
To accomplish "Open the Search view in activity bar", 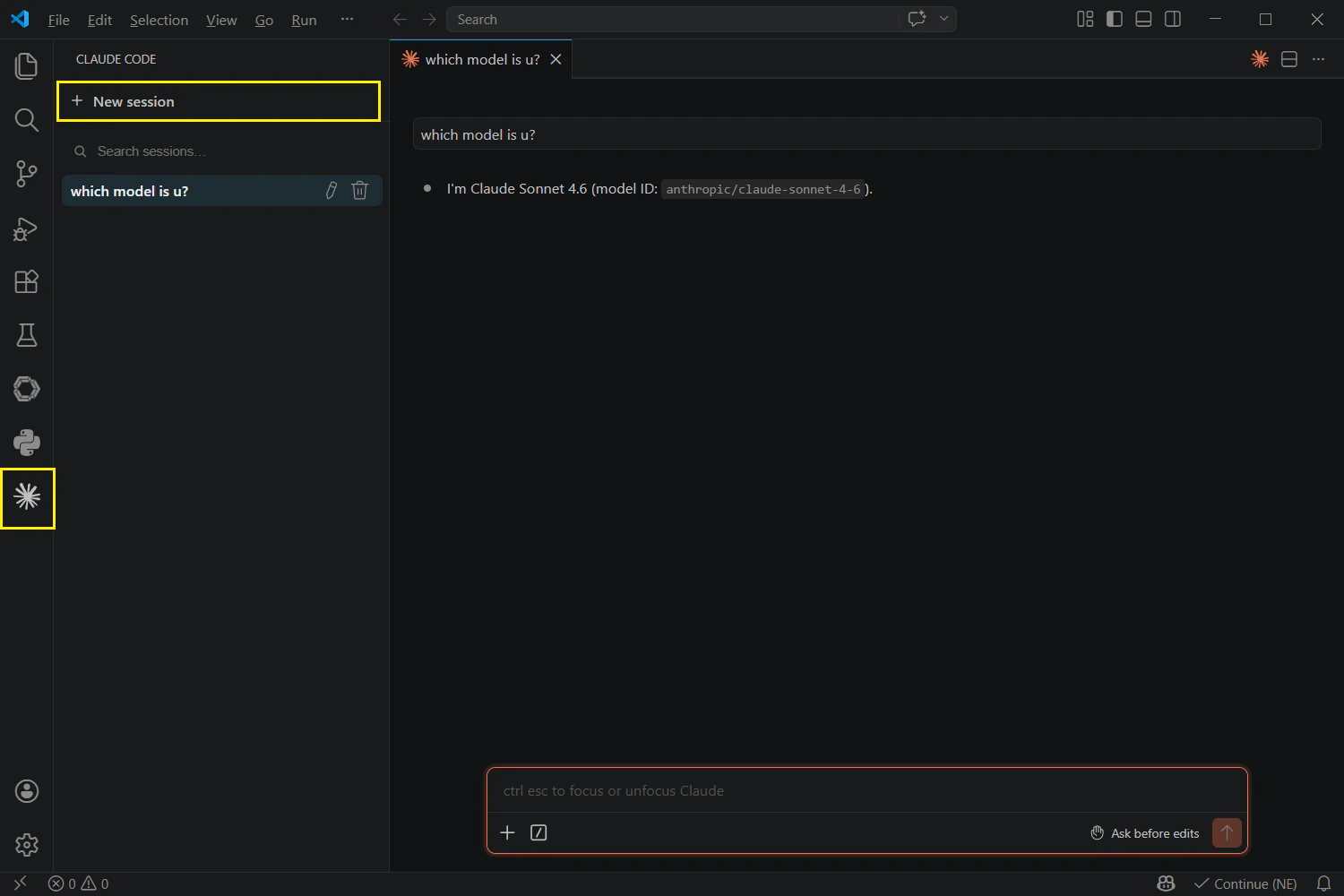I will 27,120.
